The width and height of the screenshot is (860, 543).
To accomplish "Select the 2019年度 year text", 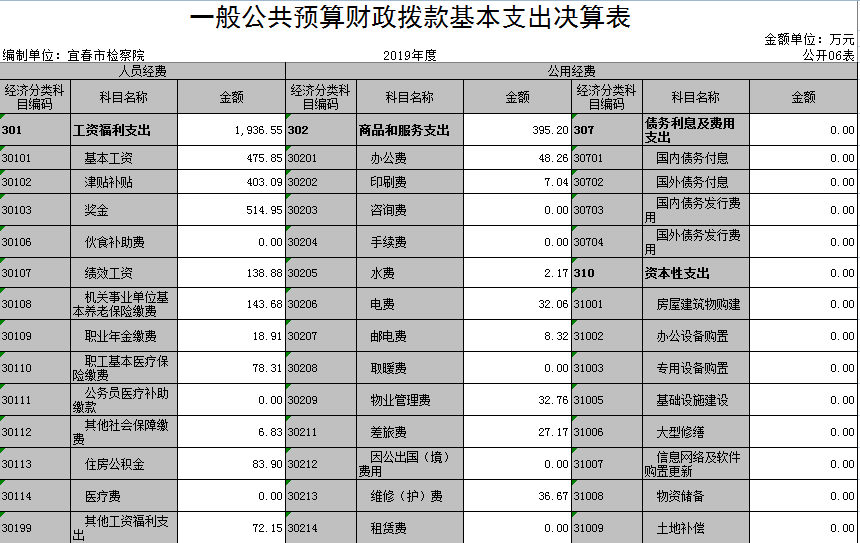I will point(410,55).
